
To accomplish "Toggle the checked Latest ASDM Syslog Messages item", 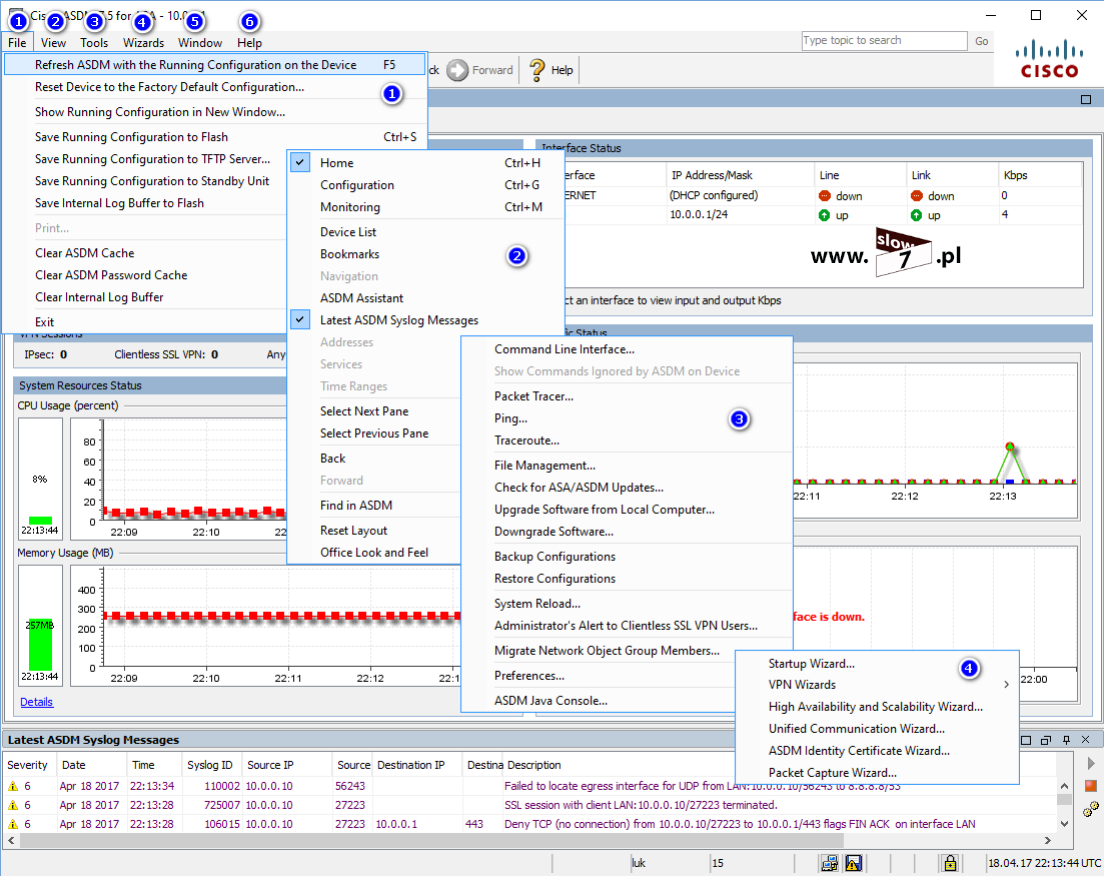I will pyautogui.click(x=426, y=320).
